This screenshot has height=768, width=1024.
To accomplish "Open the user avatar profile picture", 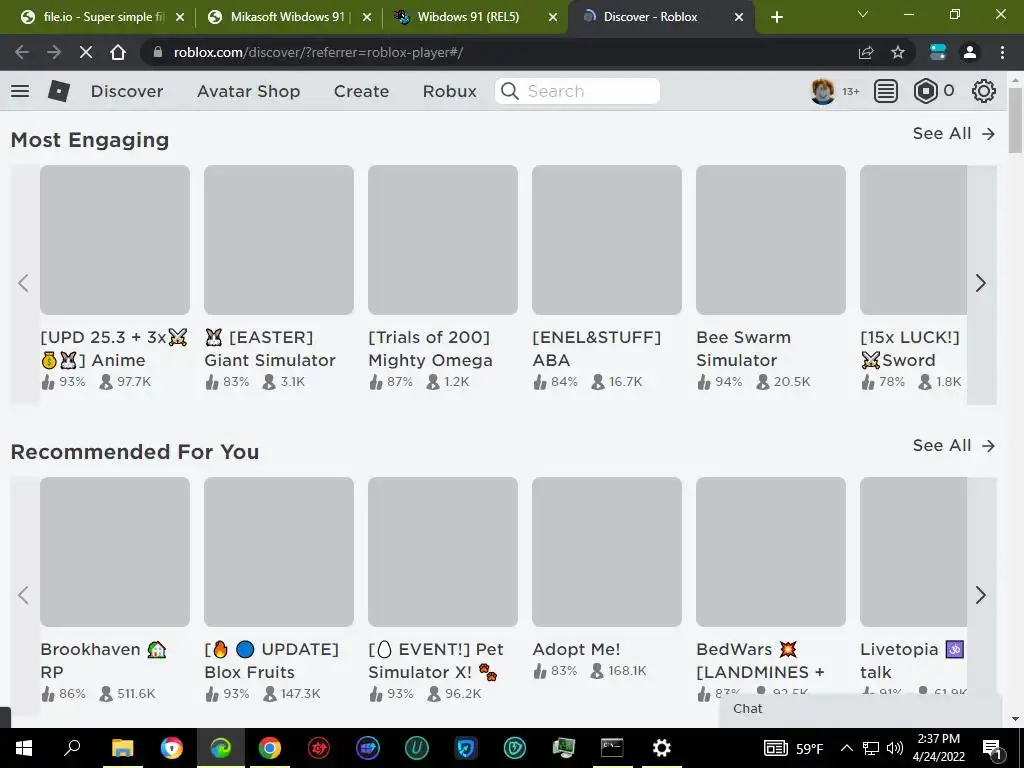I will (x=822, y=91).
